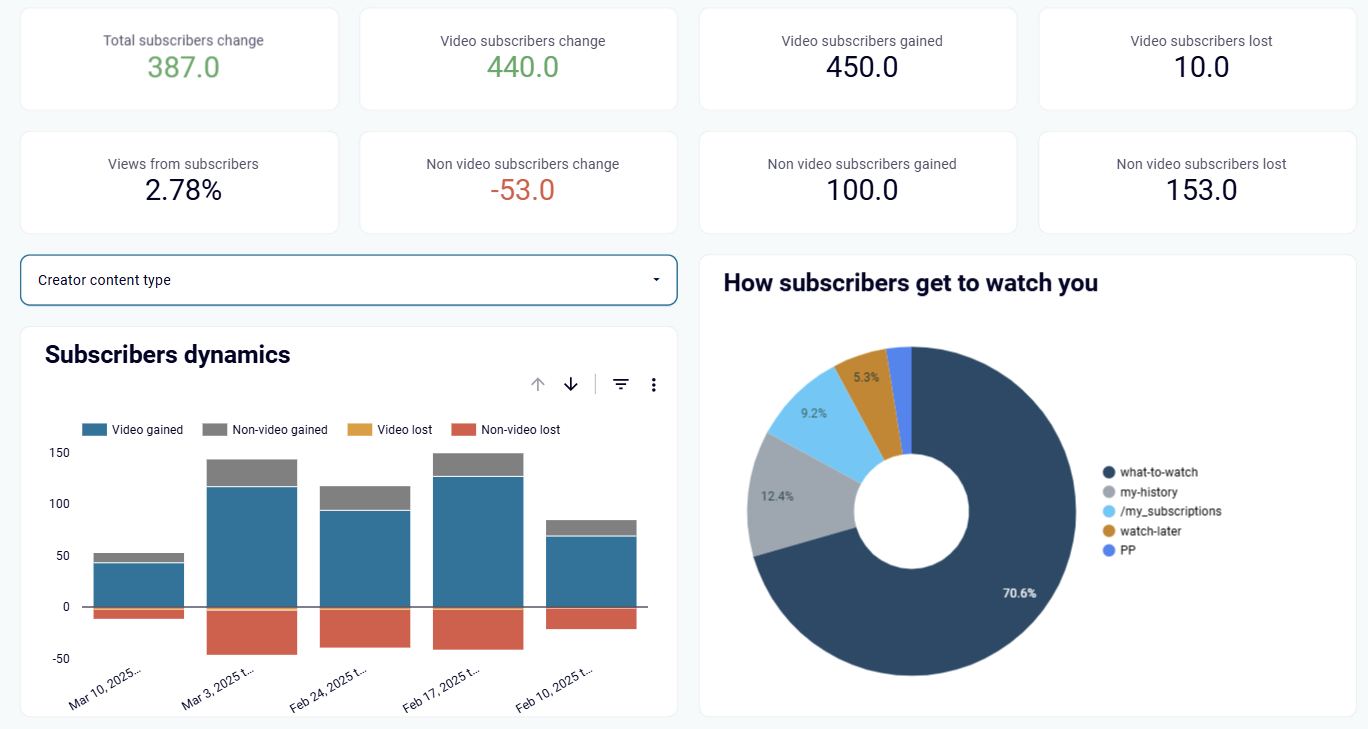Image resolution: width=1368 pixels, height=729 pixels.
Task: Click the gray Non-video gained bar for Feb 24
Action: click(365, 498)
